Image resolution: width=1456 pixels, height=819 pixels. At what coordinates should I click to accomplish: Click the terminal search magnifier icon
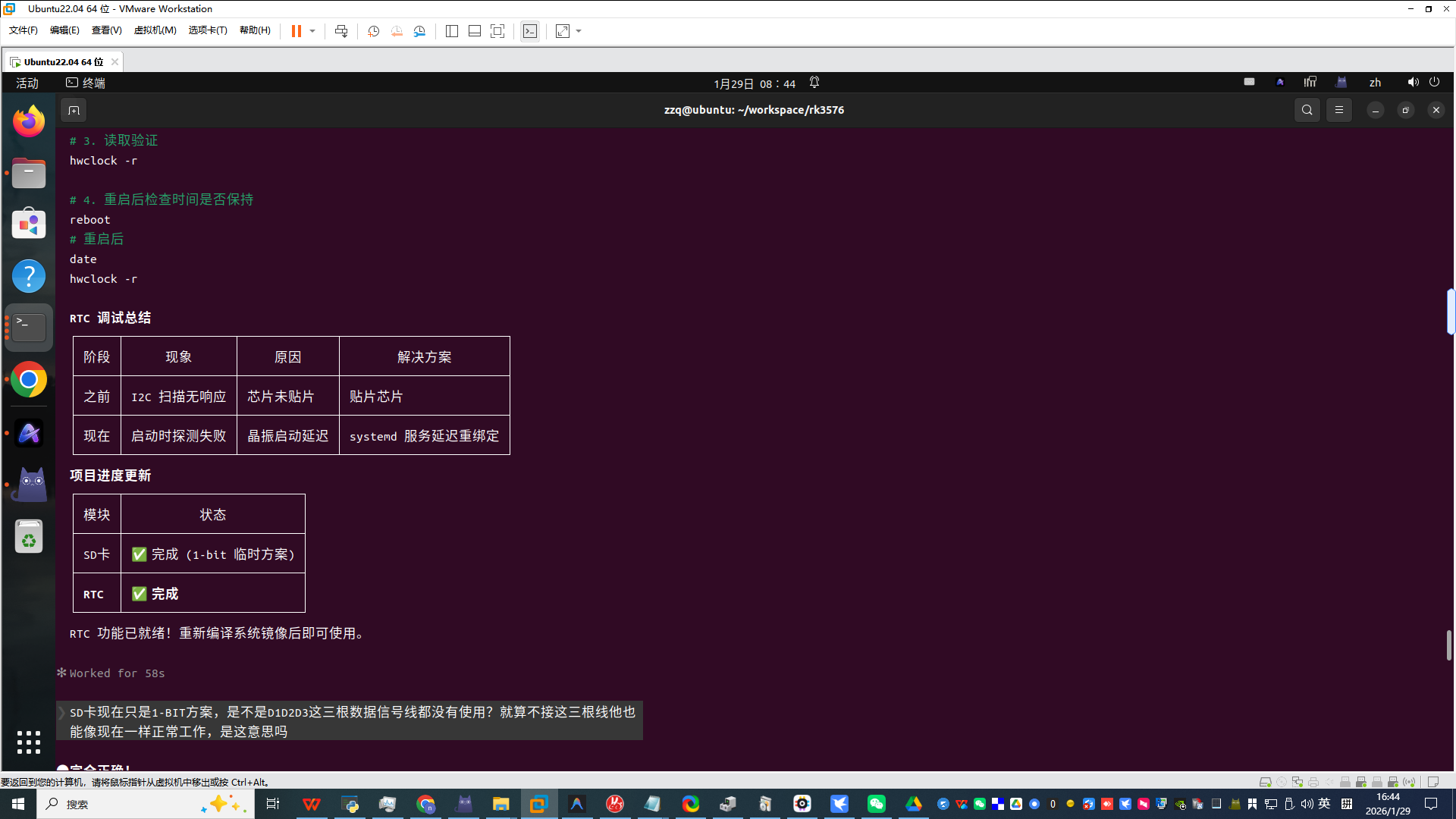(1307, 110)
